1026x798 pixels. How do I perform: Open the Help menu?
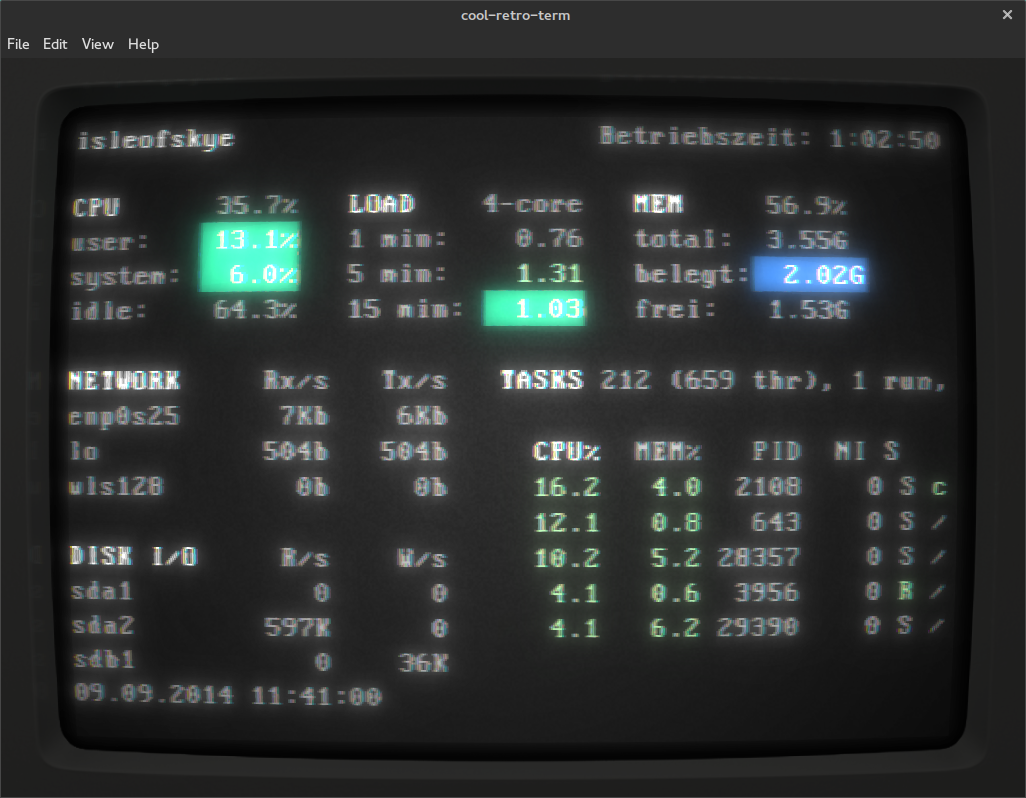tap(143, 44)
